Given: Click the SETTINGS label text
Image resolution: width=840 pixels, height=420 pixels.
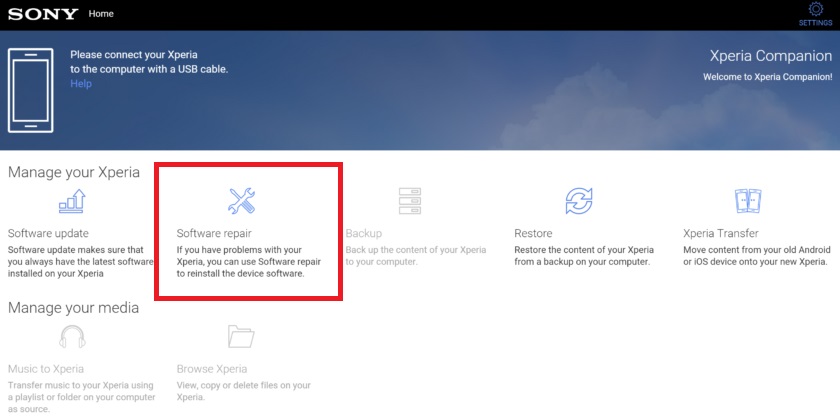Looking at the screenshot, I should click(815, 23).
